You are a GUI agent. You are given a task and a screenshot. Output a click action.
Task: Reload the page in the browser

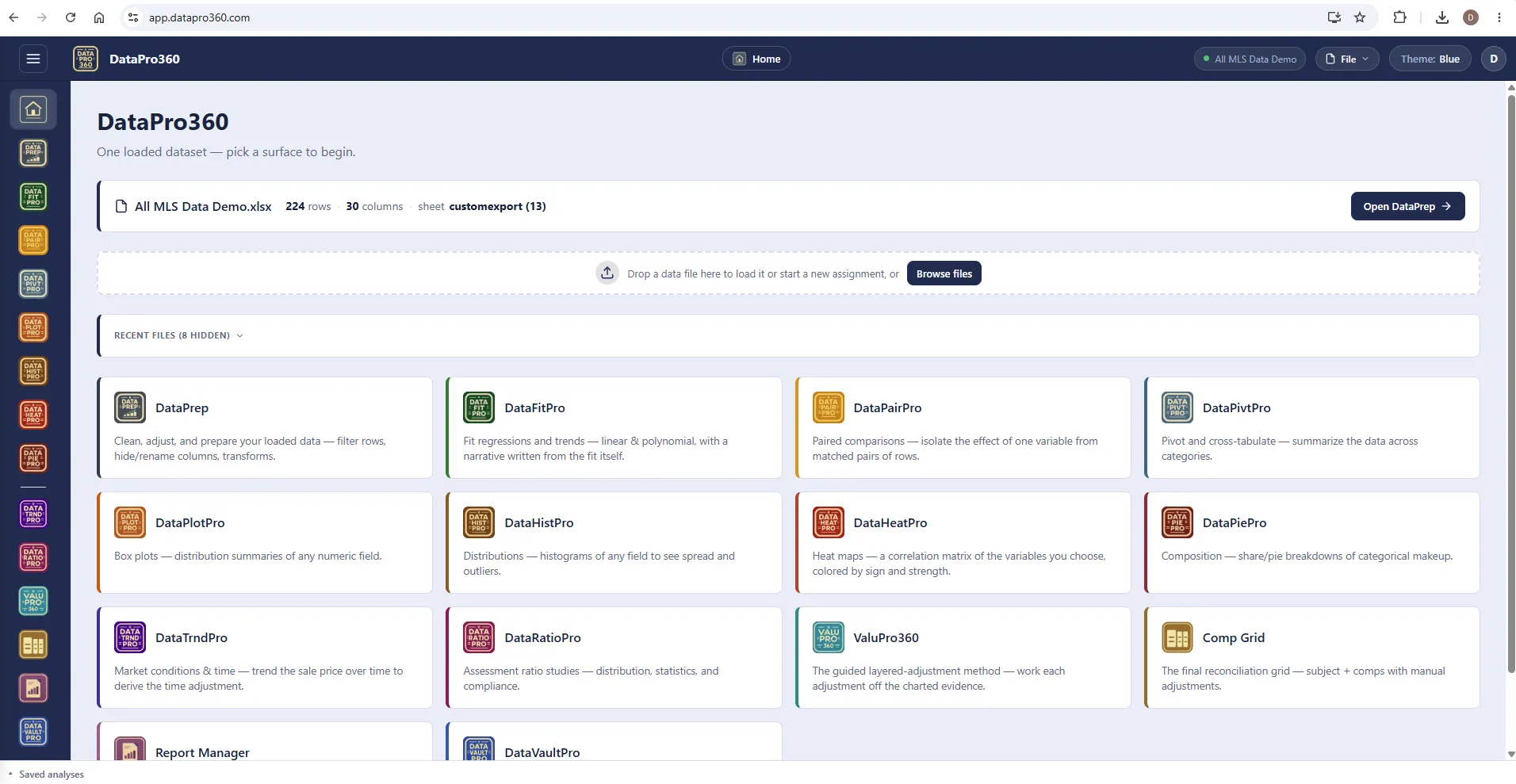click(71, 17)
